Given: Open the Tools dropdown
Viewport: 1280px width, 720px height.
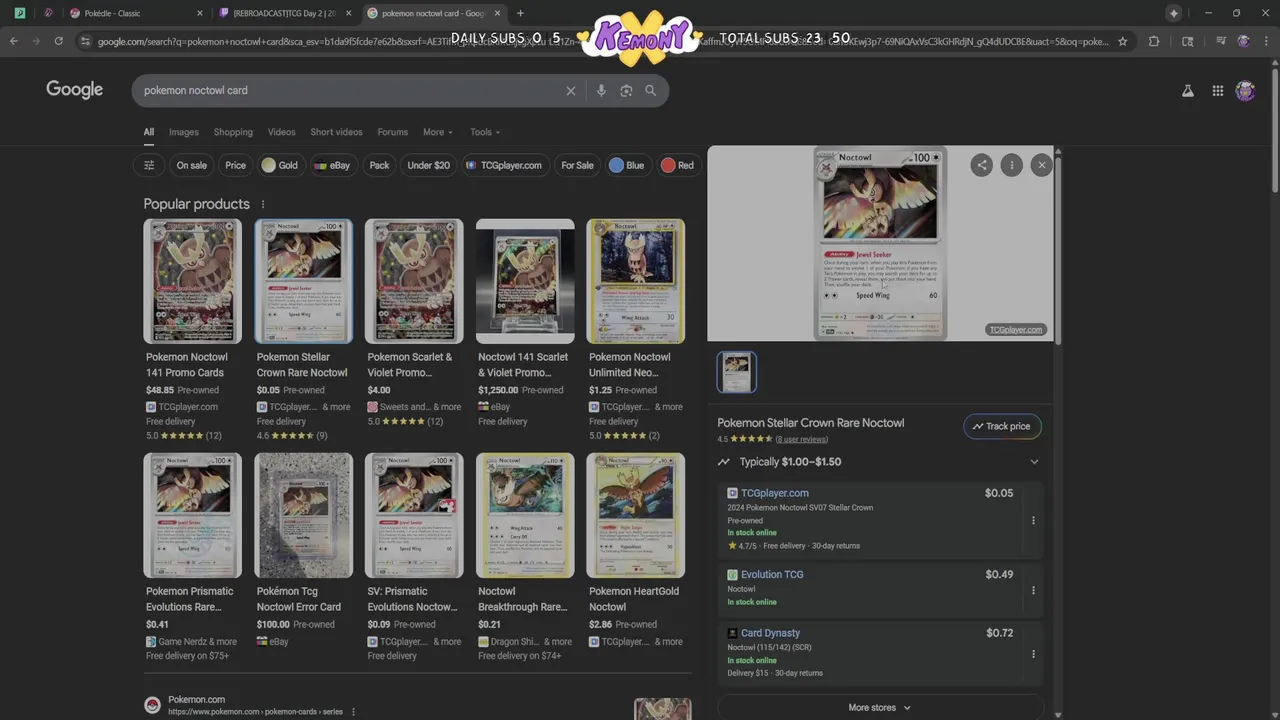Looking at the screenshot, I should tap(485, 132).
